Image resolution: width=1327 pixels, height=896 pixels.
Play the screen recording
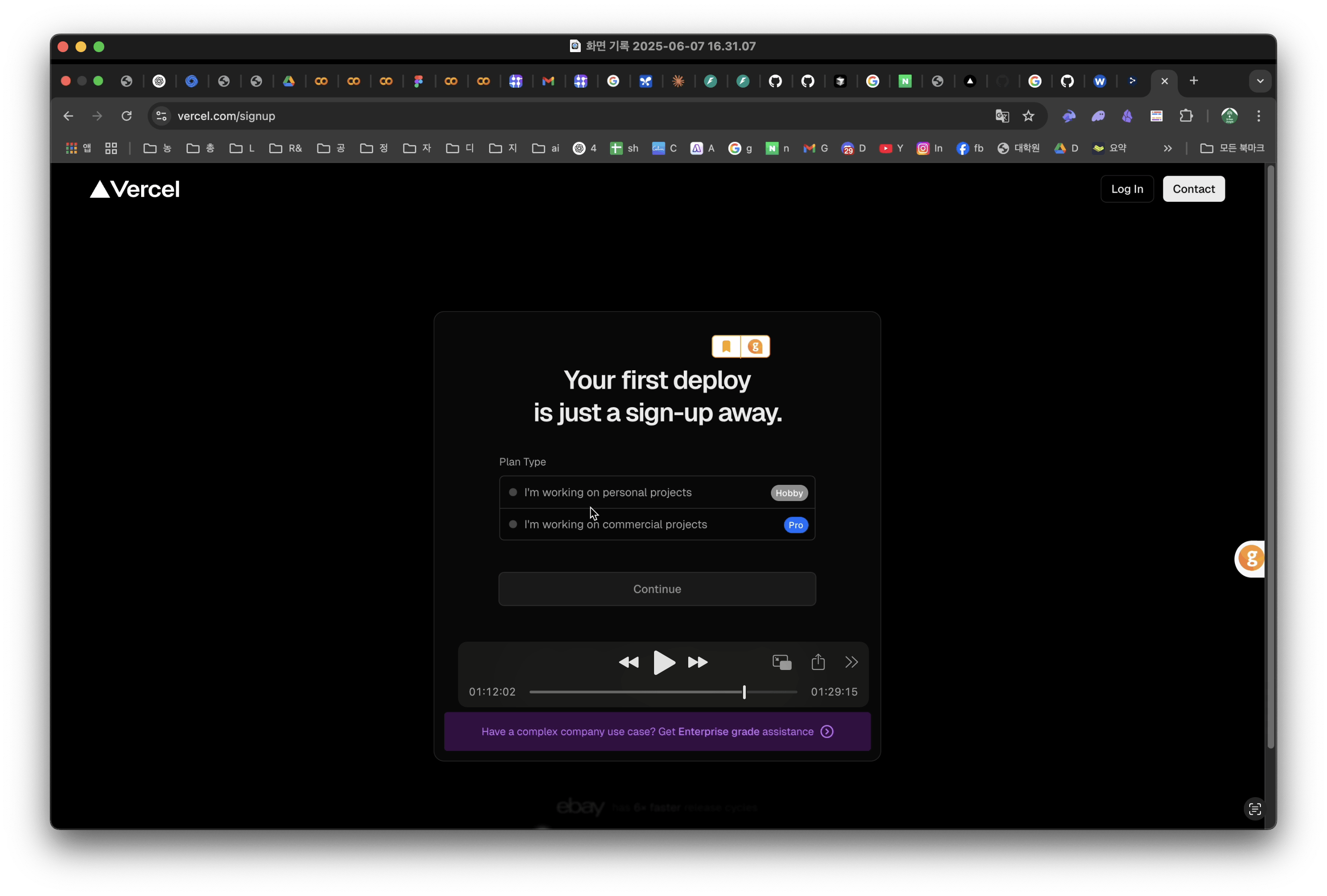663,662
